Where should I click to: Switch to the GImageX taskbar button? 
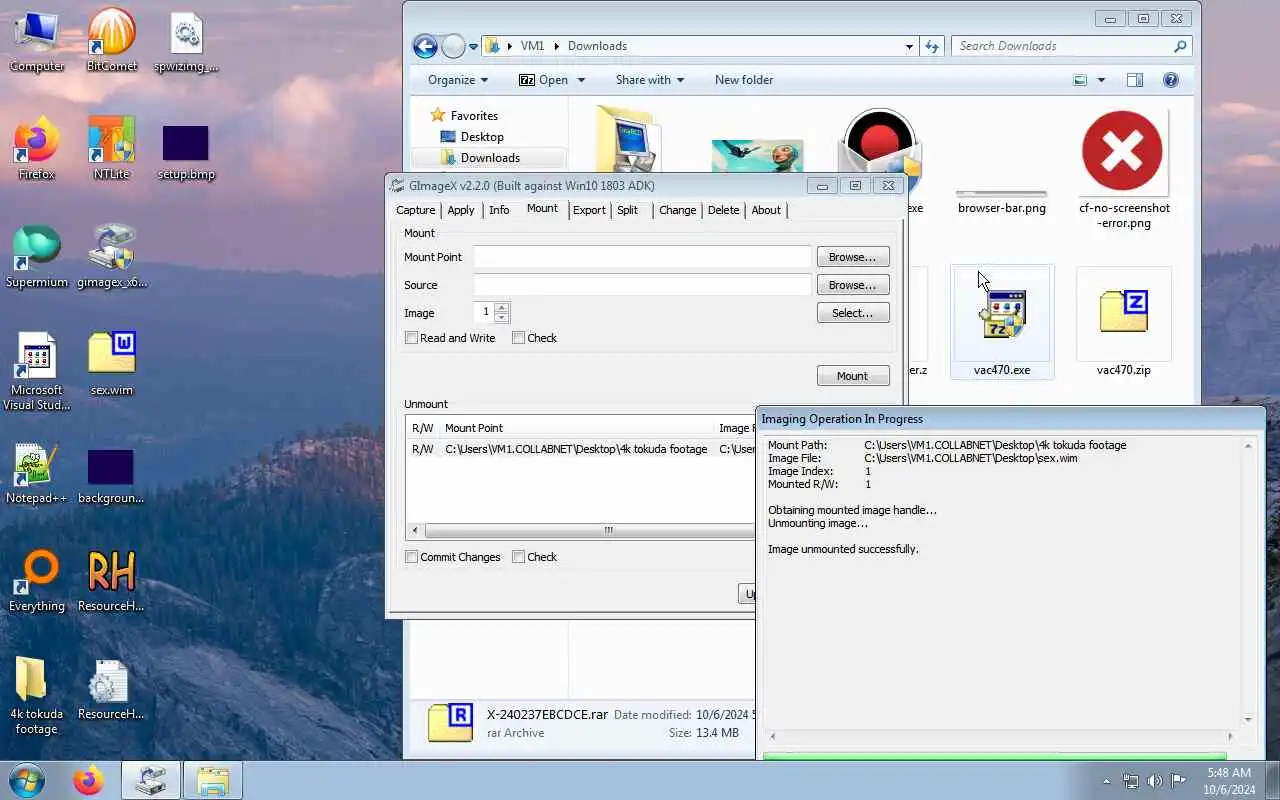tap(151, 780)
